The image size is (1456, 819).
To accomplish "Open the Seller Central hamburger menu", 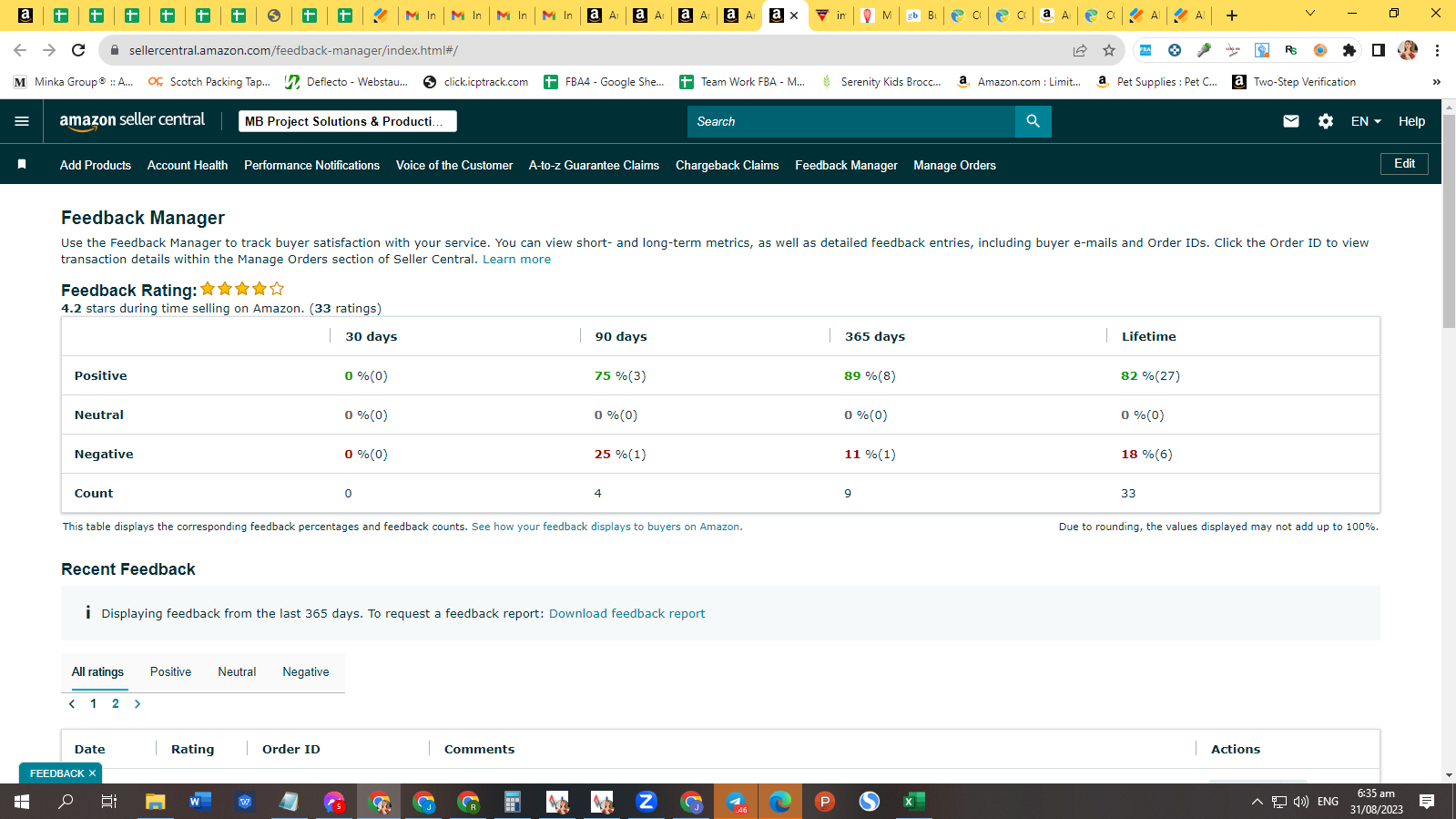I will [22, 121].
